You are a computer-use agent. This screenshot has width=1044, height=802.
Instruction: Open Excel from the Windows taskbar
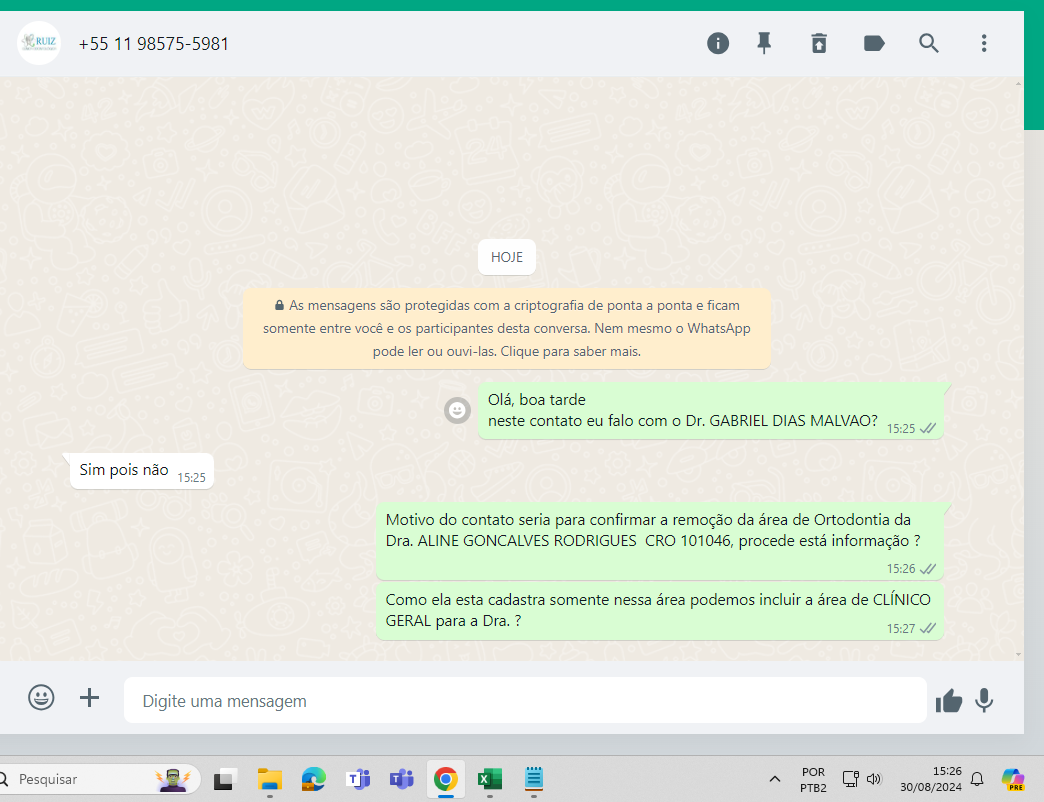point(489,779)
